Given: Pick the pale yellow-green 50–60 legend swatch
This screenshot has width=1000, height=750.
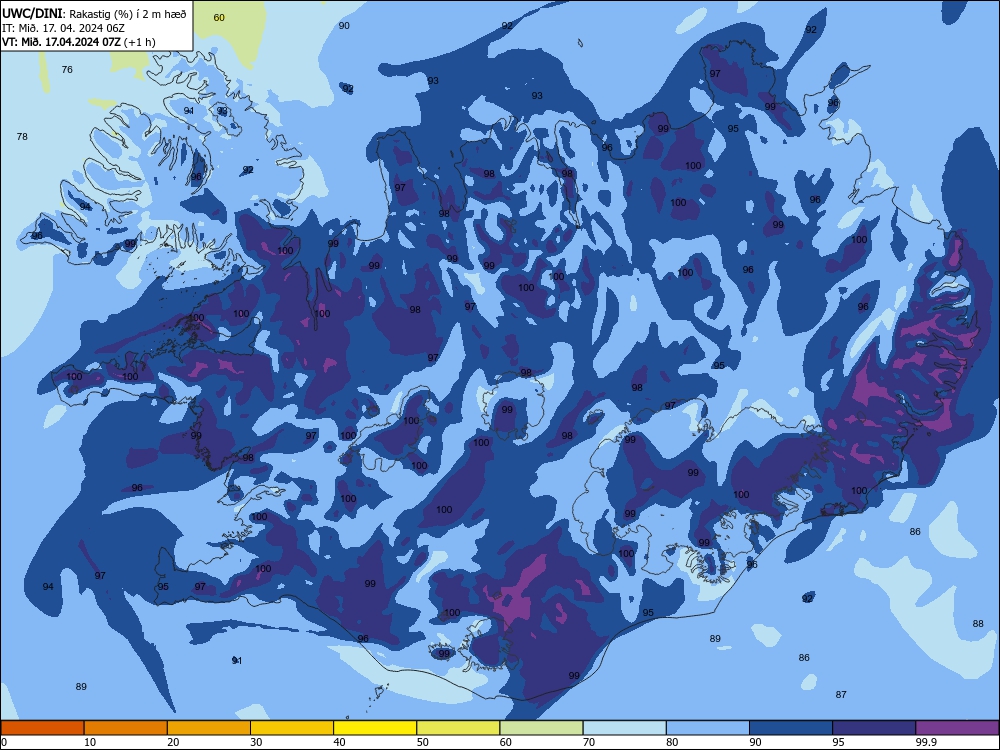Looking at the screenshot, I should click(x=459, y=728).
